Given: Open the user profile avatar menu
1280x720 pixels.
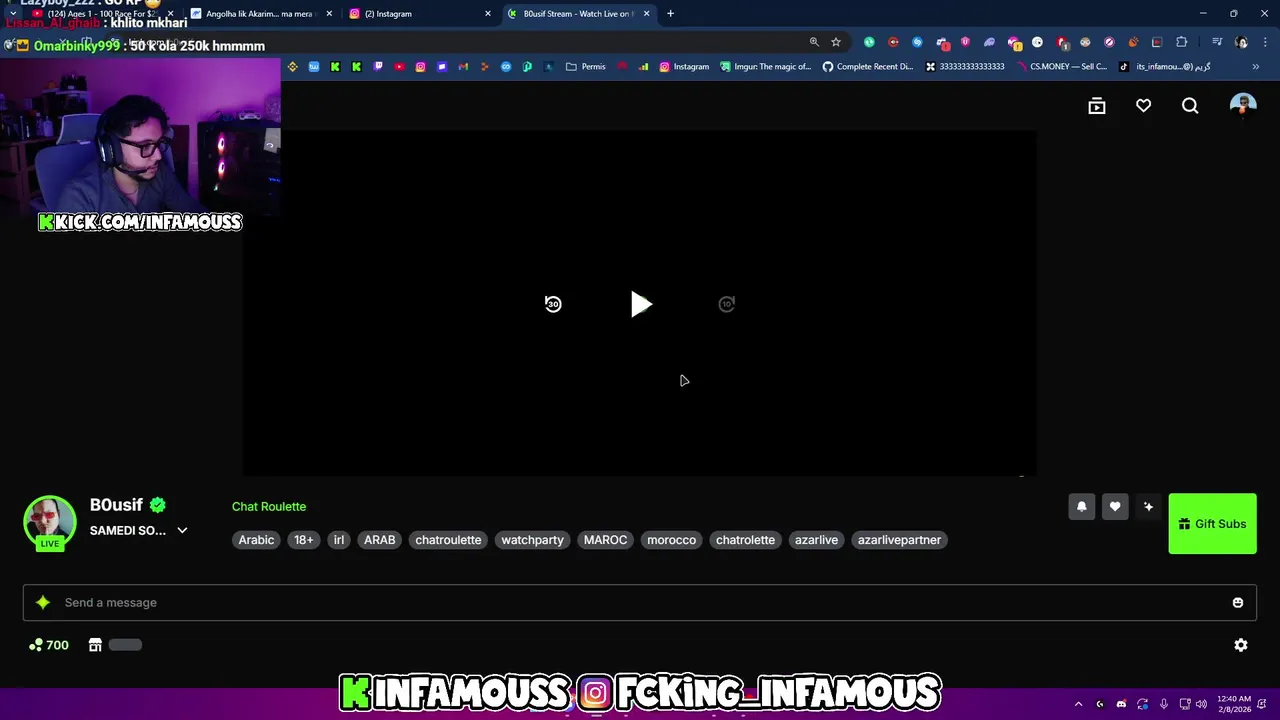Looking at the screenshot, I should point(1243,106).
